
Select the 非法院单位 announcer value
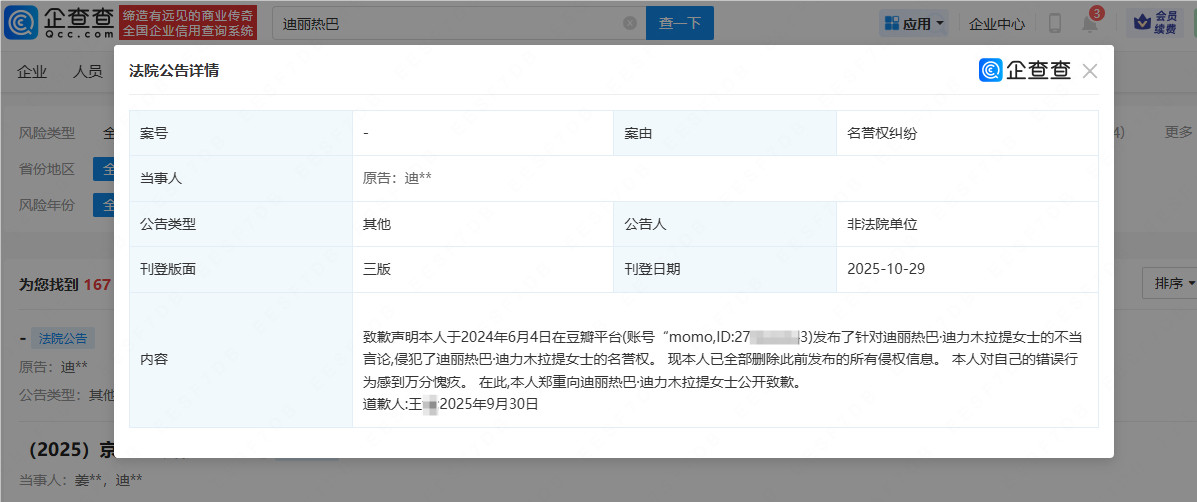(882, 224)
